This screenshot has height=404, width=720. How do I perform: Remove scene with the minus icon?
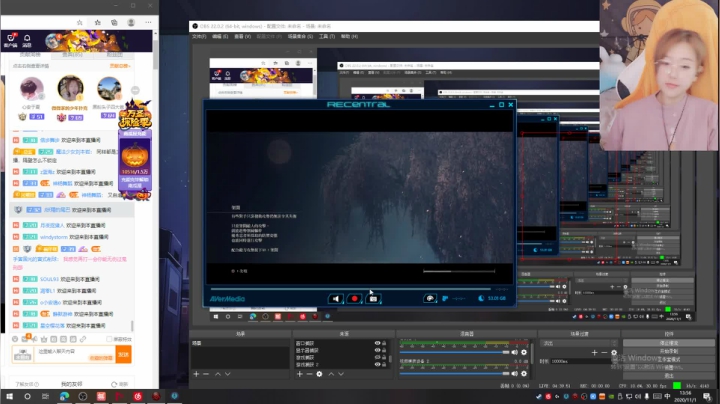pos(206,374)
